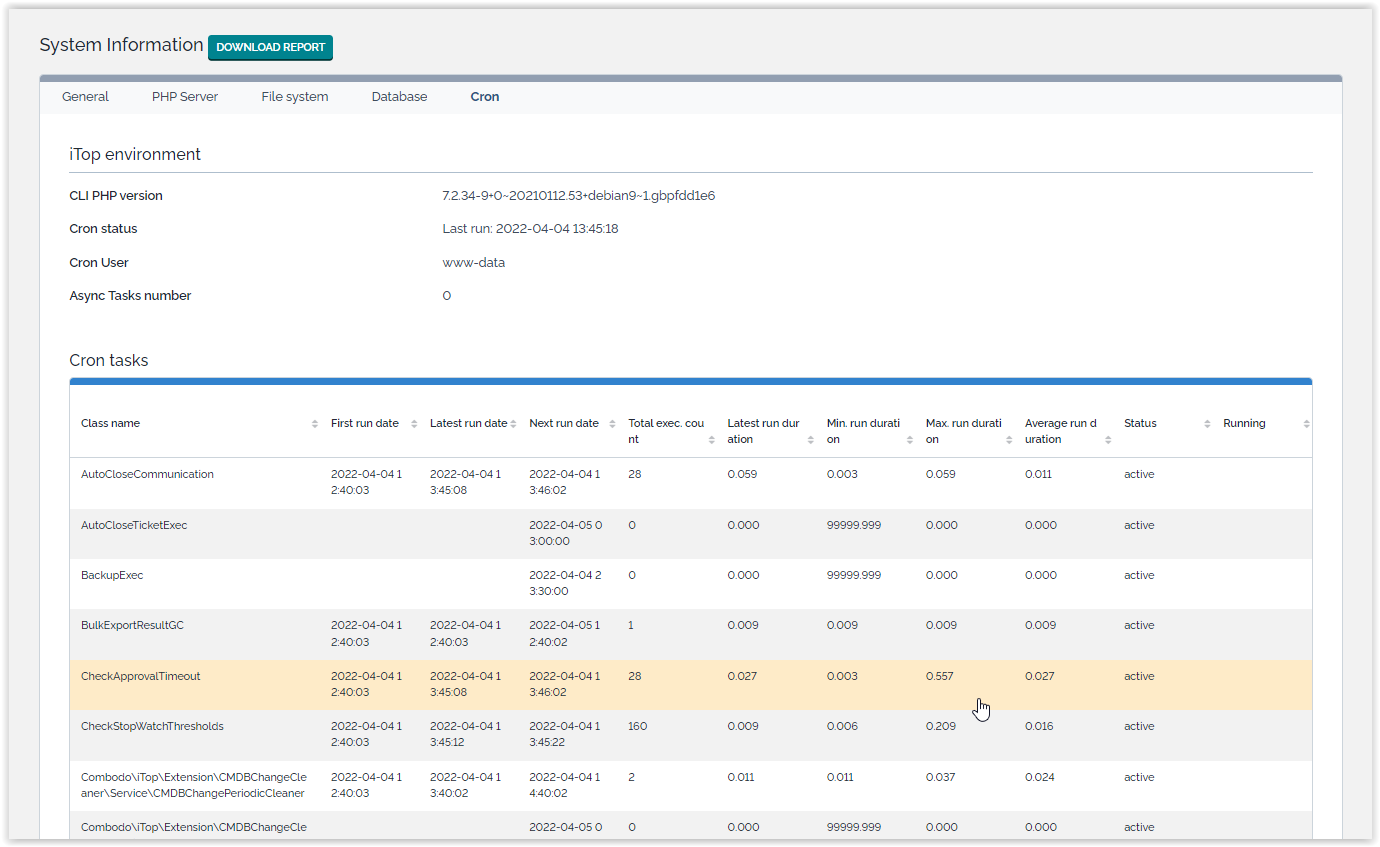Click the CheckStopWatchThresholds class name
The height and width of the screenshot is (847, 1380).
tap(152, 726)
